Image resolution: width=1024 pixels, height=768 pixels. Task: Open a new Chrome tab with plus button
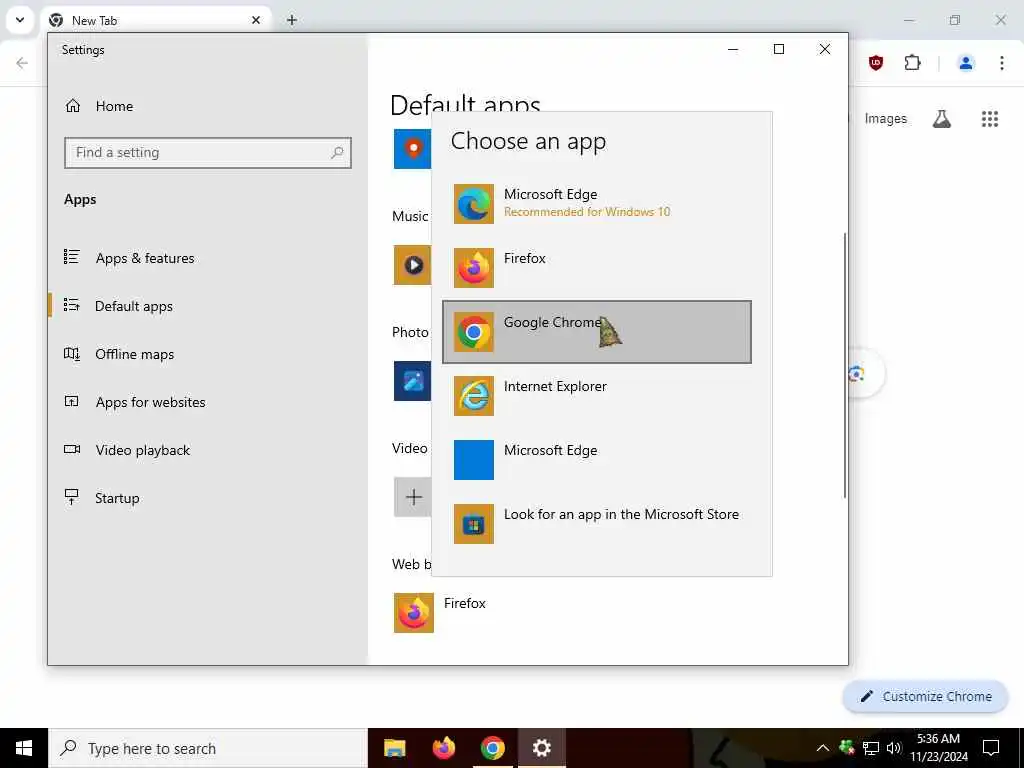[x=292, y=20]
